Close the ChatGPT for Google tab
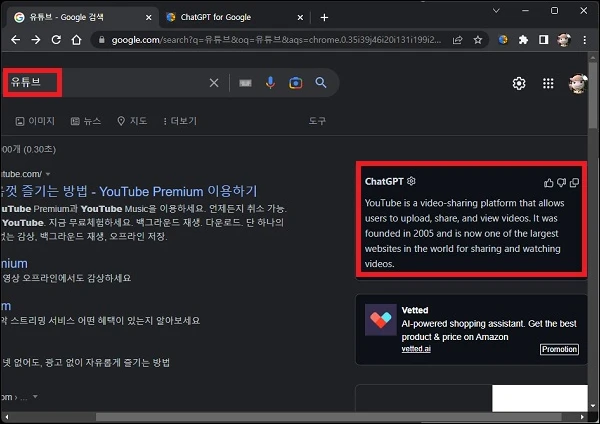This screenshot has height=424, width=600. [300, 18]
